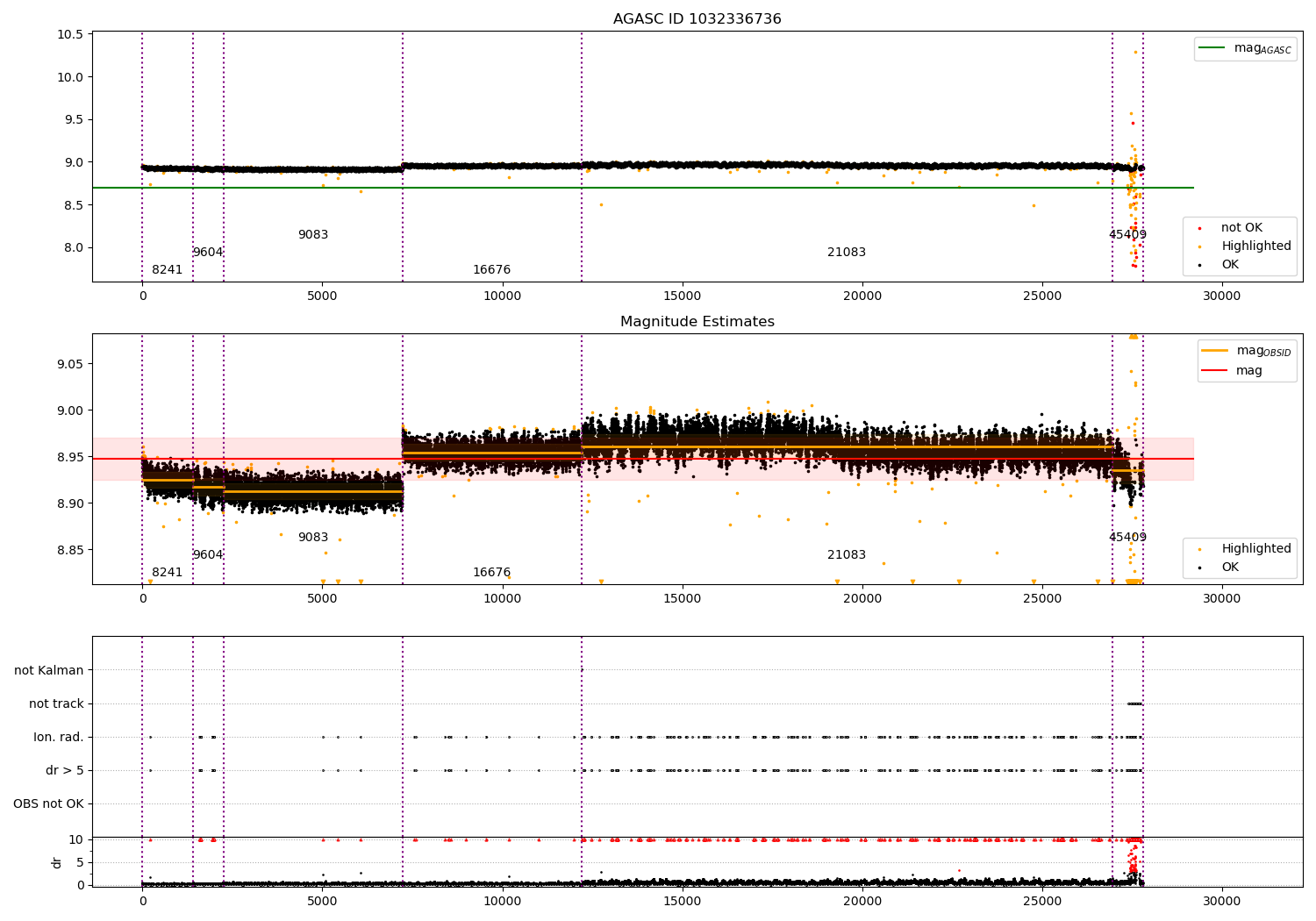Image resolution: width=1316 pixels, height=921 pixels.
Task: Click the 10.0 y-axis tick of top plot
Action: pyautogui.click(x=71, y=77)
